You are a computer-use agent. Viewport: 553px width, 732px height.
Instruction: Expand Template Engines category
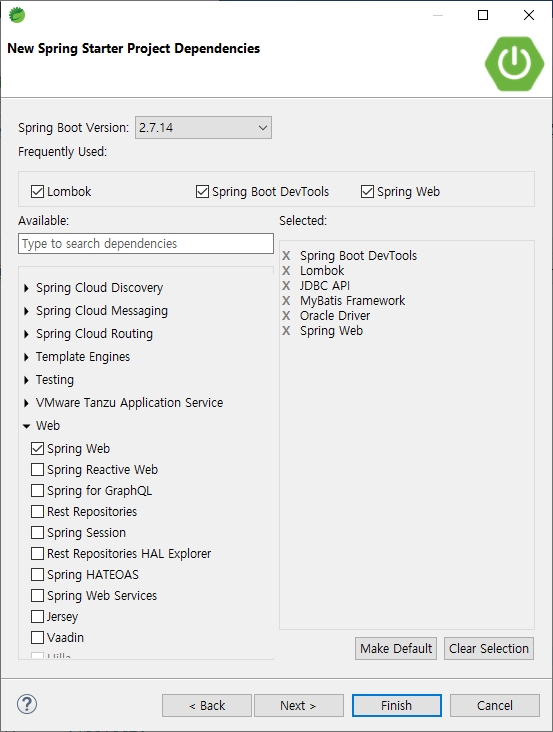pyautogui.click(x=26, y=357)
